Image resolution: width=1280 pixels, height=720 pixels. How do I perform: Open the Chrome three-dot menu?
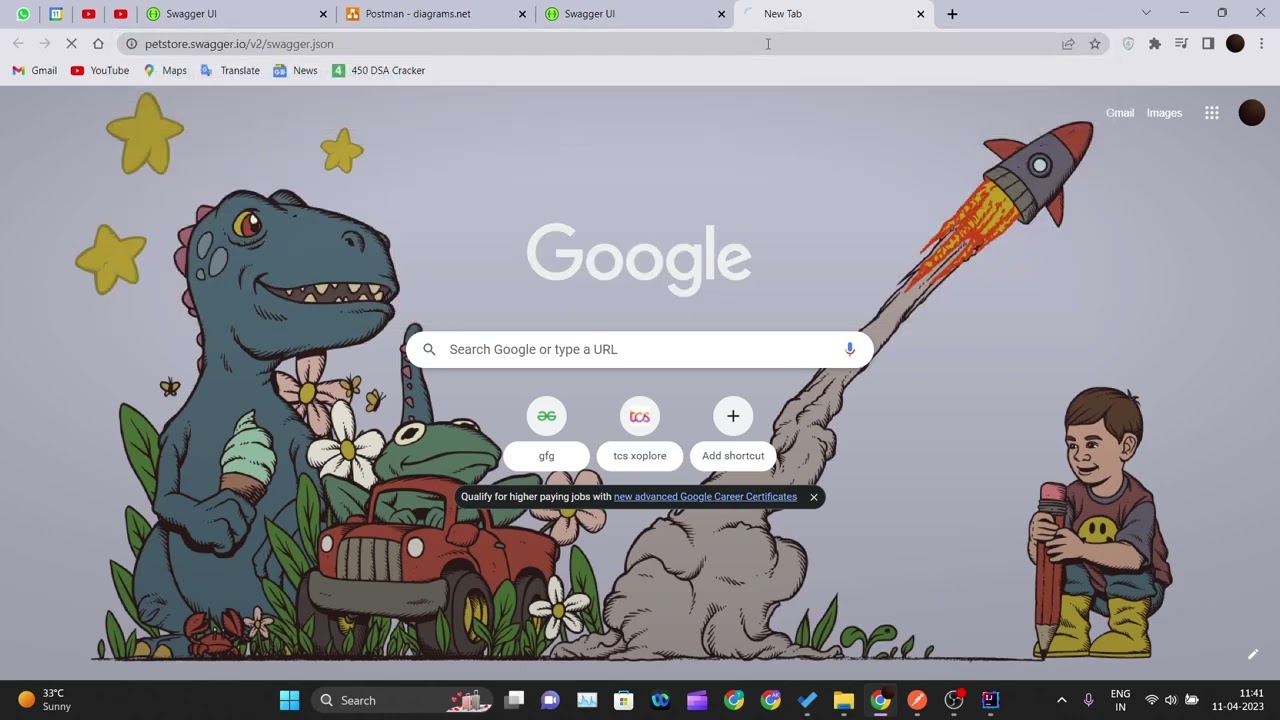[1262, 44]
